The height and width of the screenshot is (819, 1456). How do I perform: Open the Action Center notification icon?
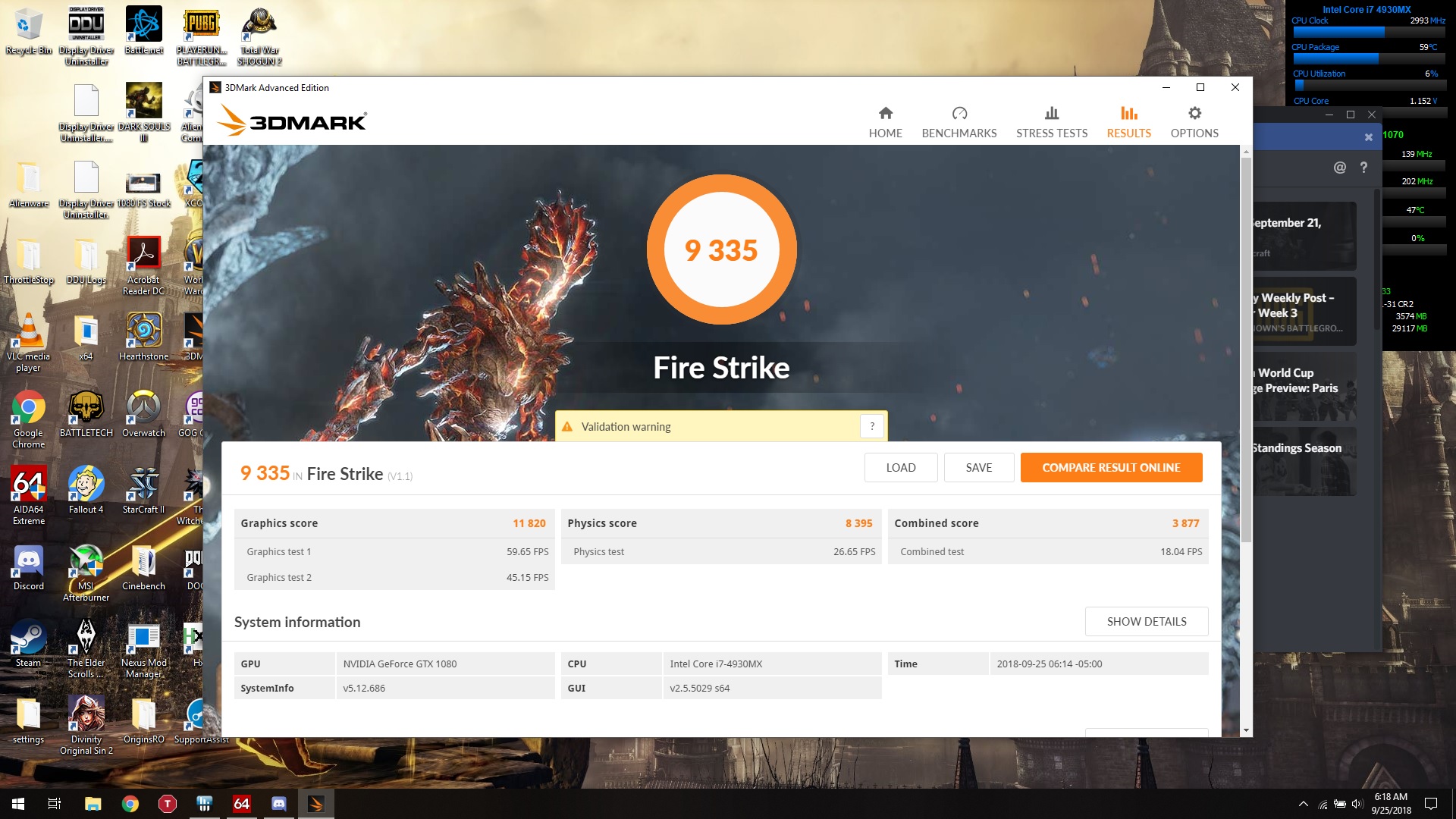[1431, 804]
